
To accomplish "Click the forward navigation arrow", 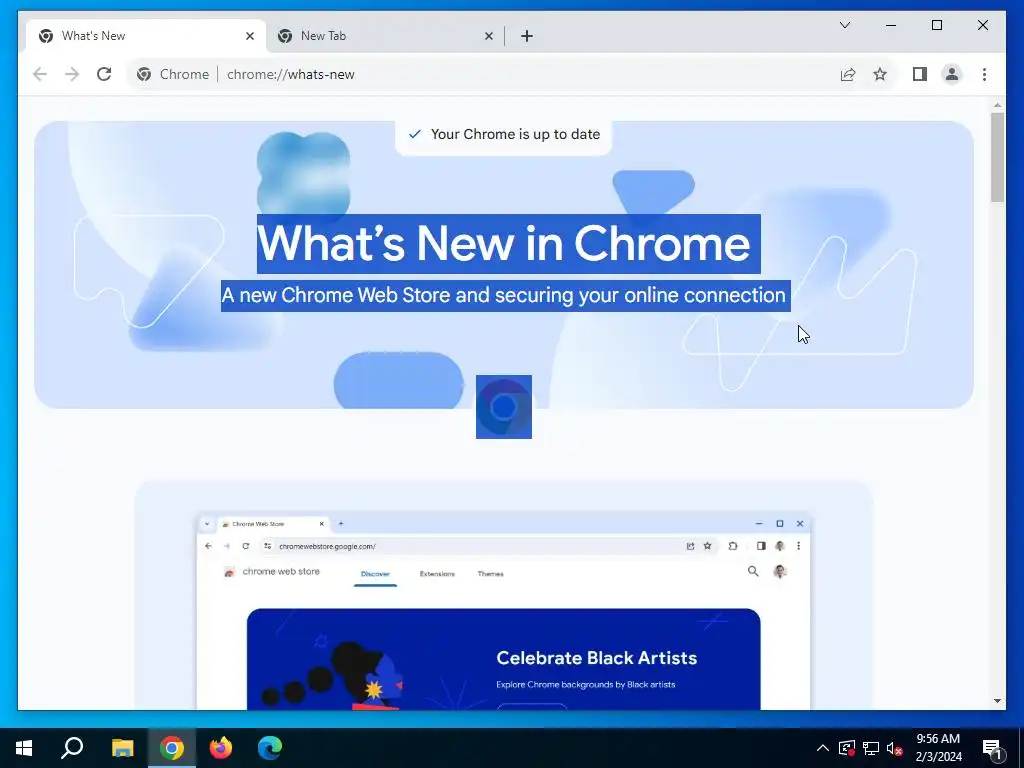I will pos(72,74).
